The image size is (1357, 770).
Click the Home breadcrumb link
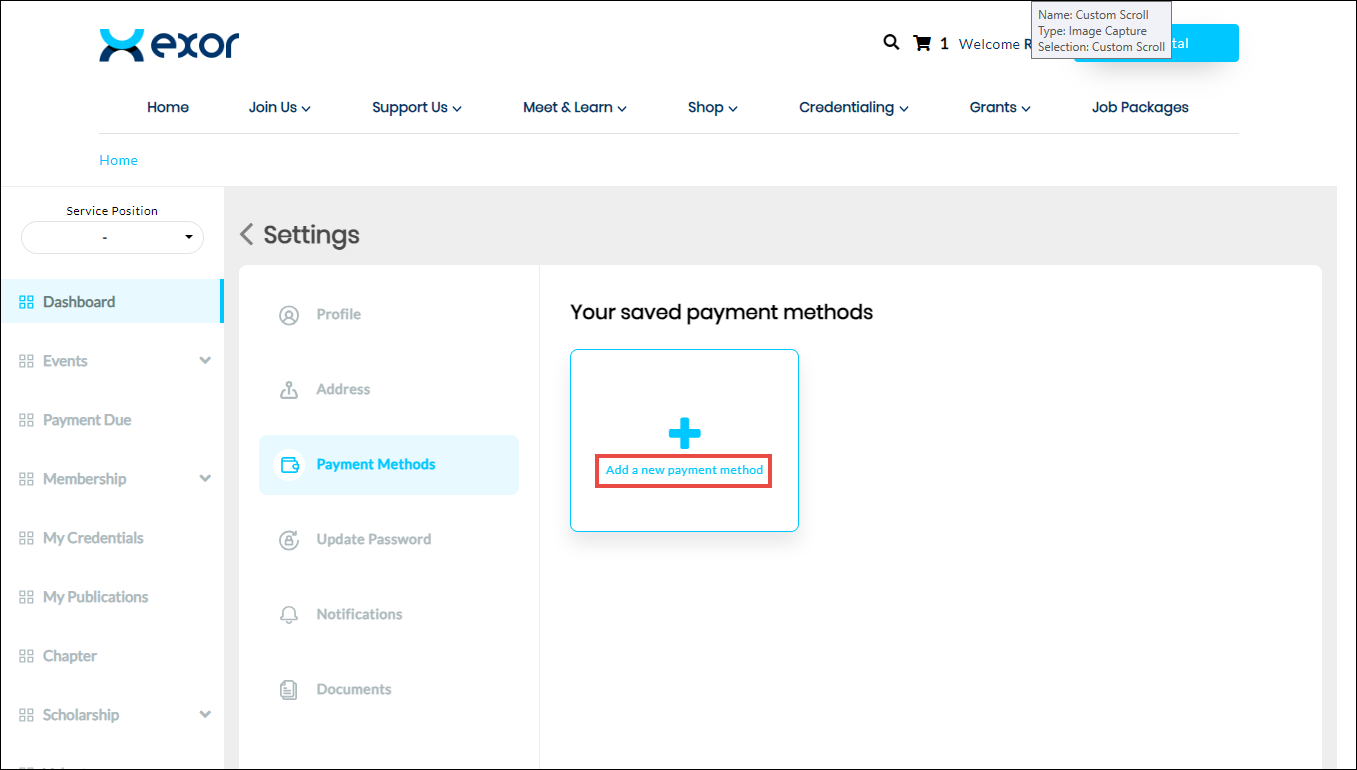coord(118,160)
